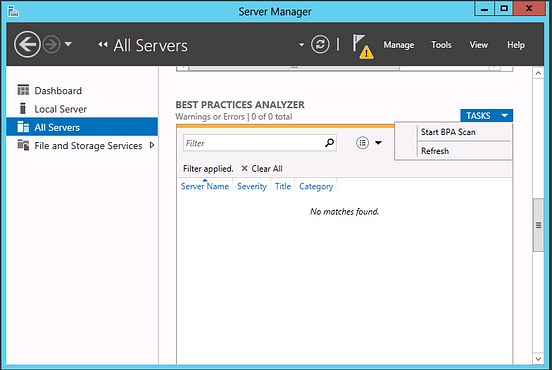Click magnifier search icon in Filter box

[329, 143]
